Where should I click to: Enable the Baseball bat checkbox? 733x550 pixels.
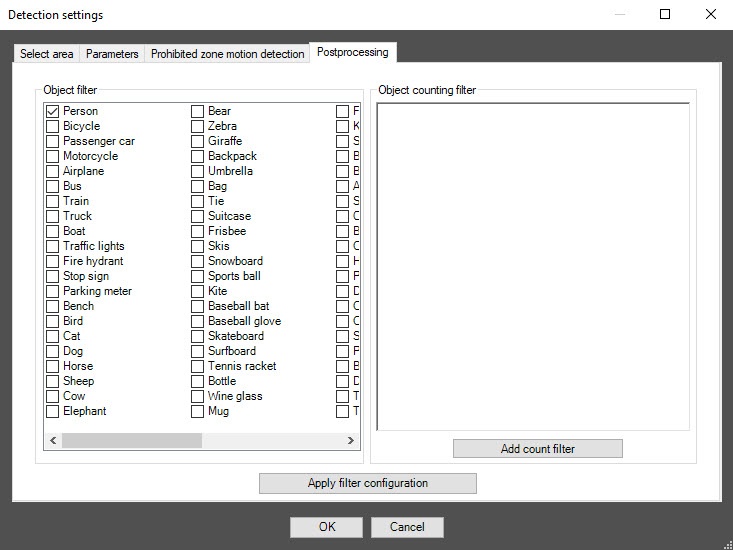pos(197,306)
